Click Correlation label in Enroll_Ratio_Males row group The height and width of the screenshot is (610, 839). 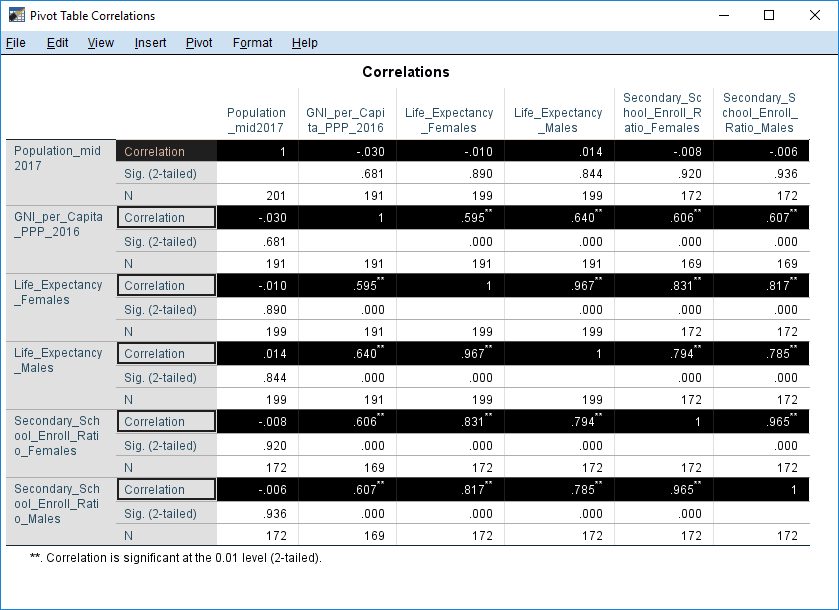click(166, 490)
